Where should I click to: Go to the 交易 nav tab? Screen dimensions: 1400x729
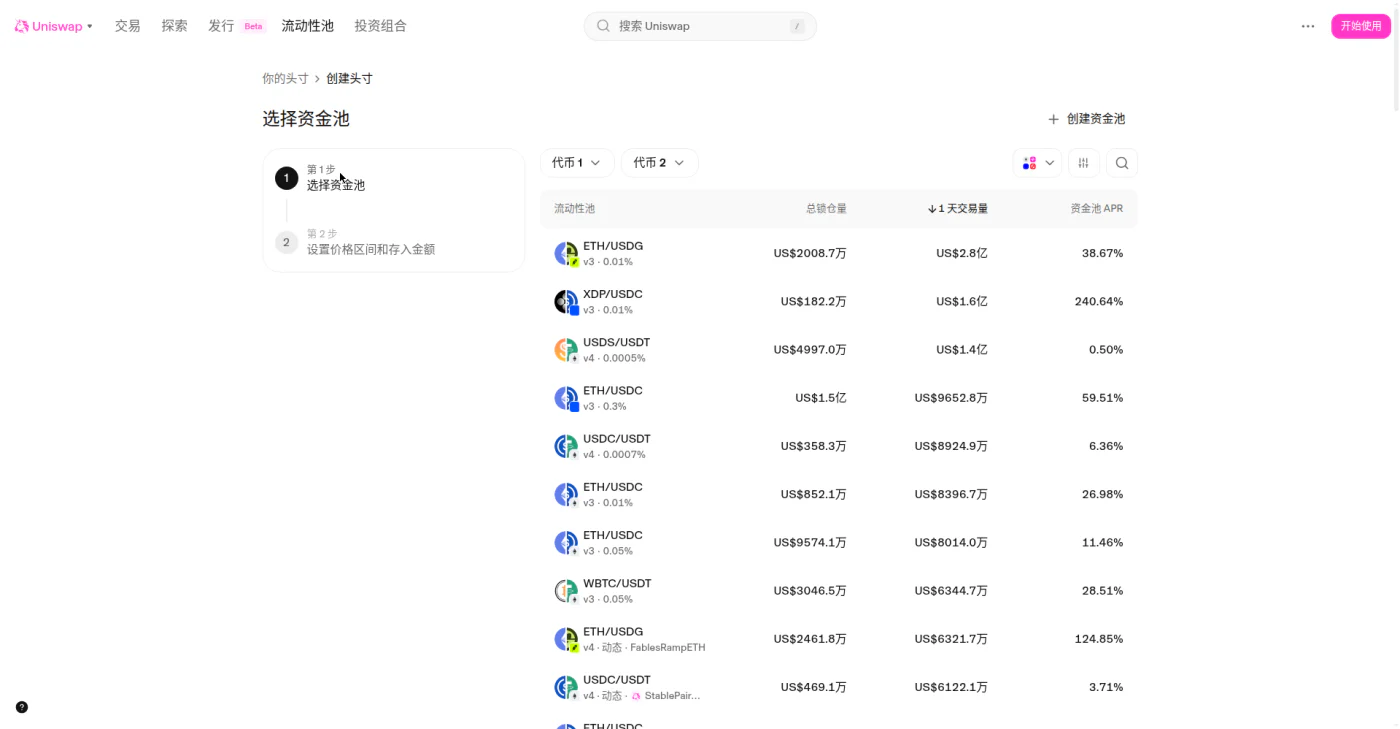pyautogui.click(x=128, y=26)
